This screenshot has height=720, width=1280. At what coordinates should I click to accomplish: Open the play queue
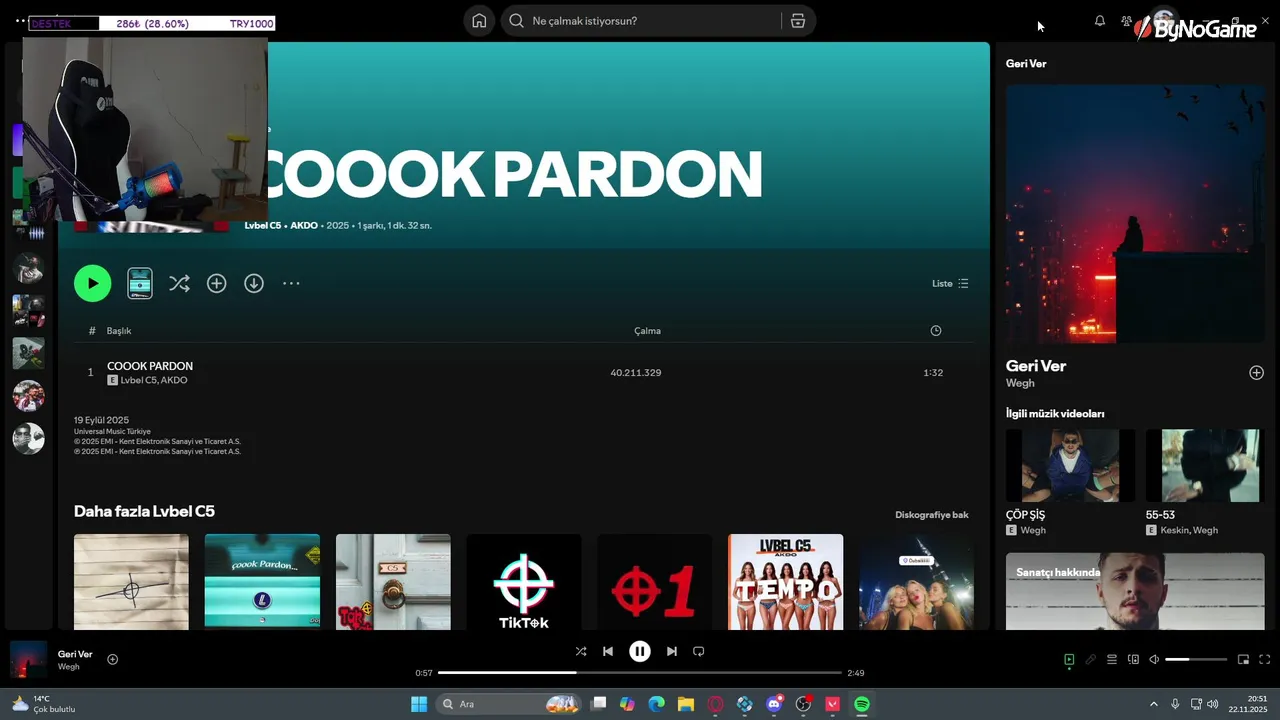(x=1112, y=659)
